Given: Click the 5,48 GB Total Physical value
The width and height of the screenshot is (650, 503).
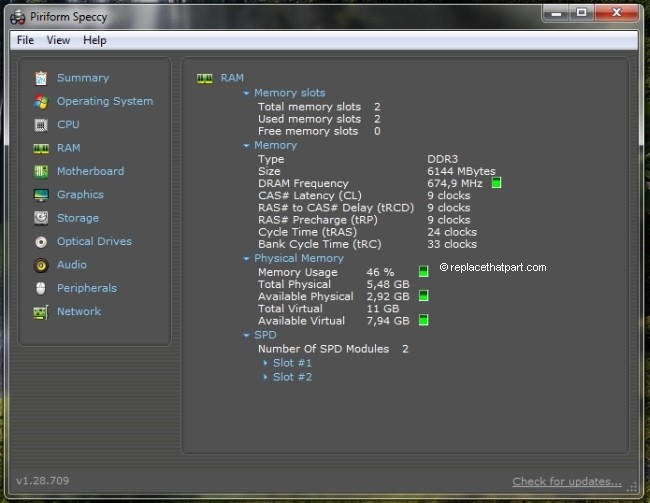Looking at the screenshot, I should tap(388, 284).
